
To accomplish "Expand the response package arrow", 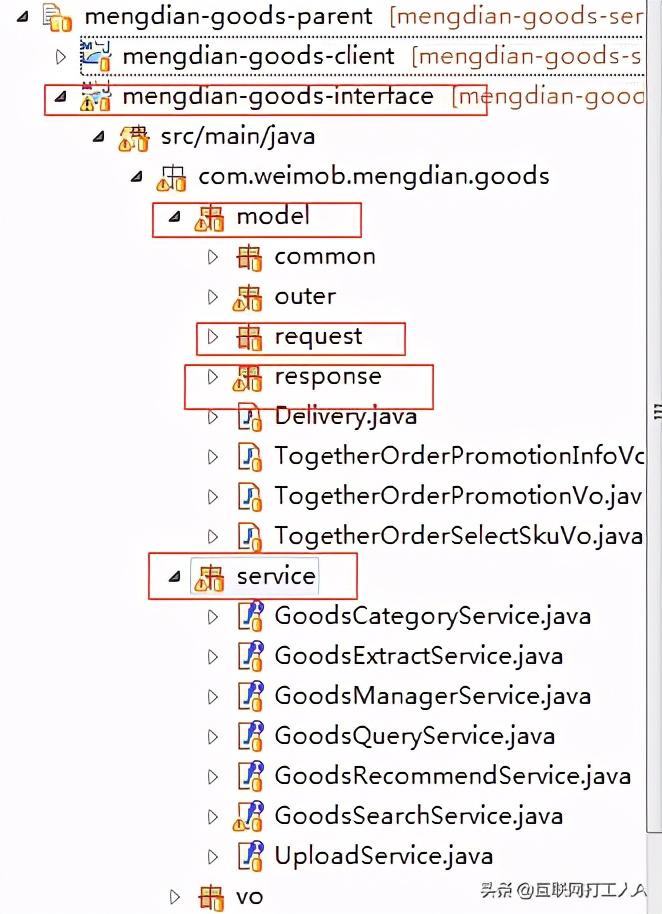I will click(x=212, y=377).
